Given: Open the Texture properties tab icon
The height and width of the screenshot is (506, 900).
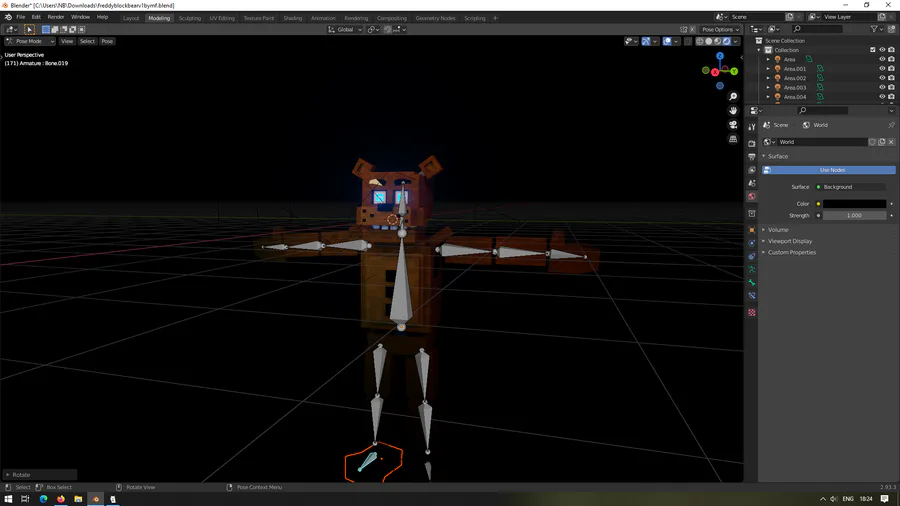Looking at the screenshot, I should 752,313.
